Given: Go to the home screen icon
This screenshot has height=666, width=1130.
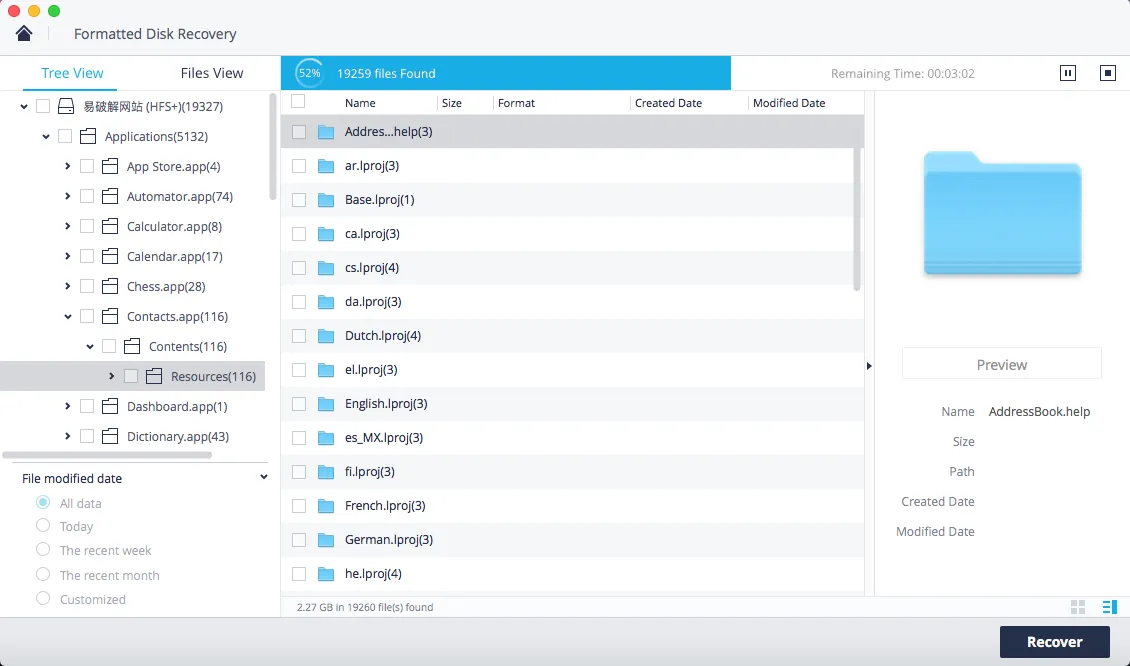Looking at the screenshot, I should 24,33.
